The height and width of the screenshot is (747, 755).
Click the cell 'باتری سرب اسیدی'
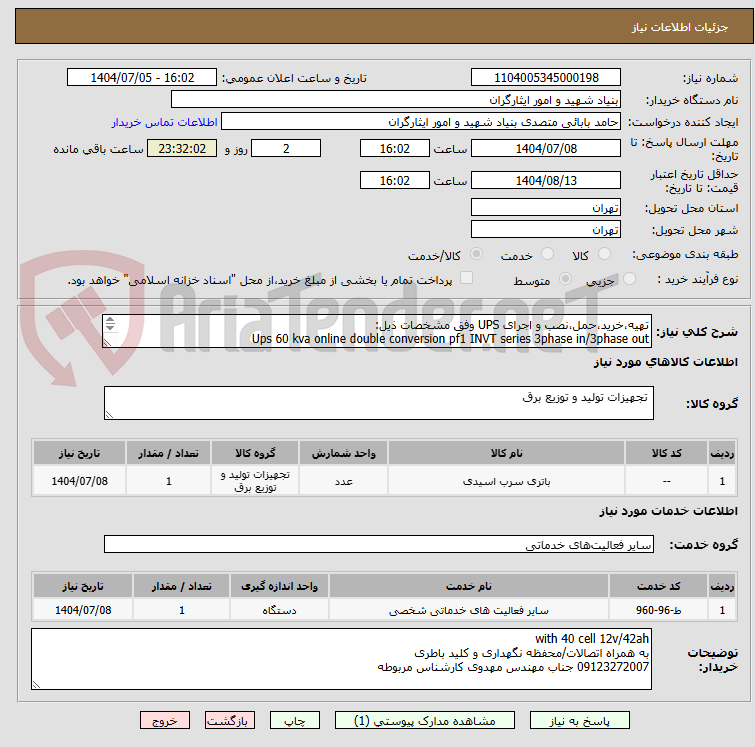pyautogui.click(x=507, y=481)
